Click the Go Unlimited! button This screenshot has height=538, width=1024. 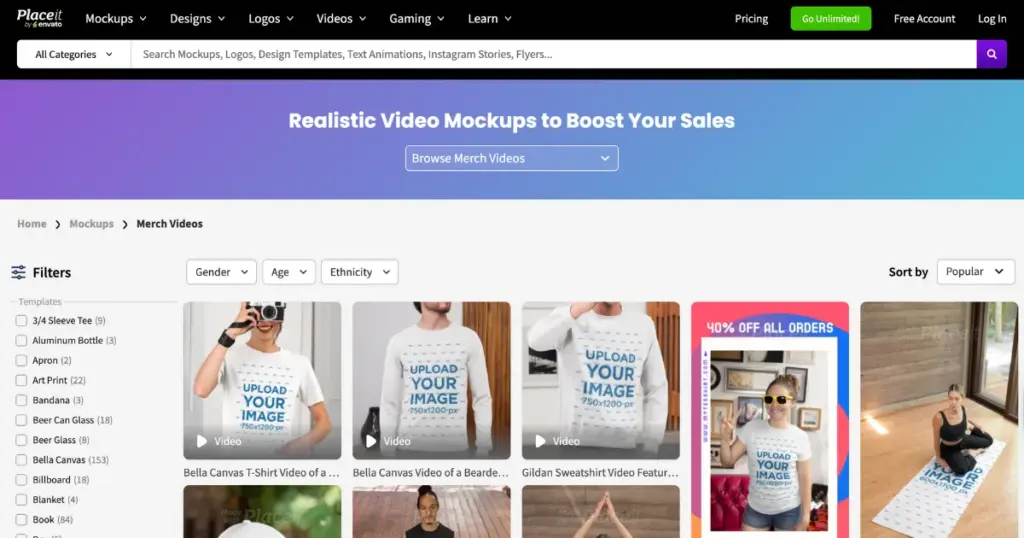point(831,19)
